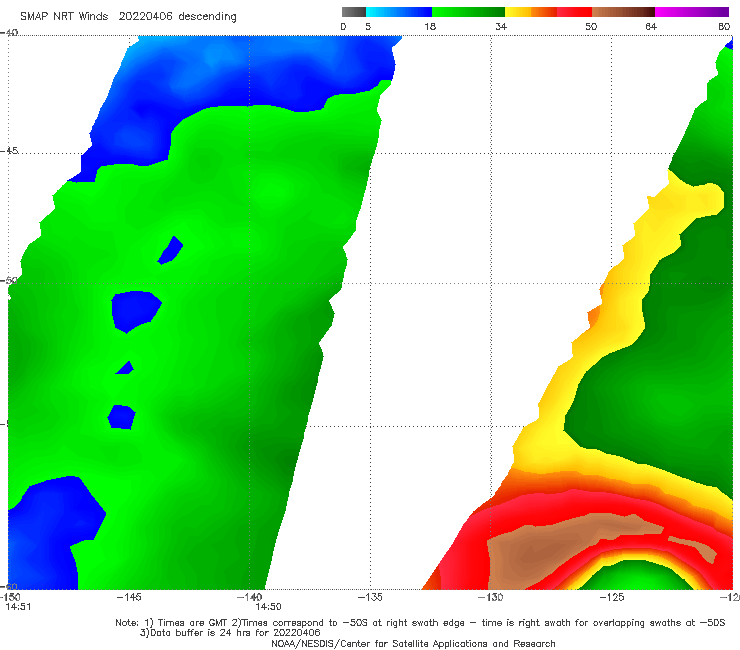The height and width of the screenshot is (650, 740).
Task: Click the color bar label '18'
Action: point(430,27)
